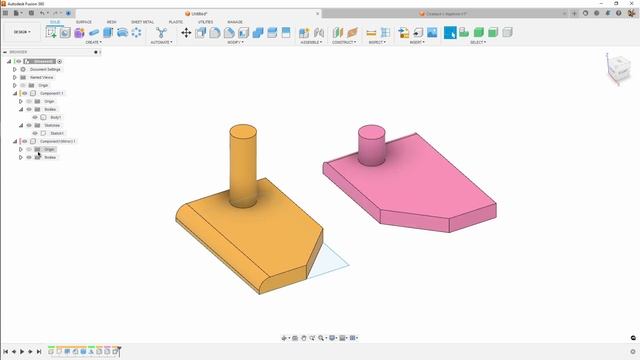Click the Orbit navigation icon

[x=284, y=338]
